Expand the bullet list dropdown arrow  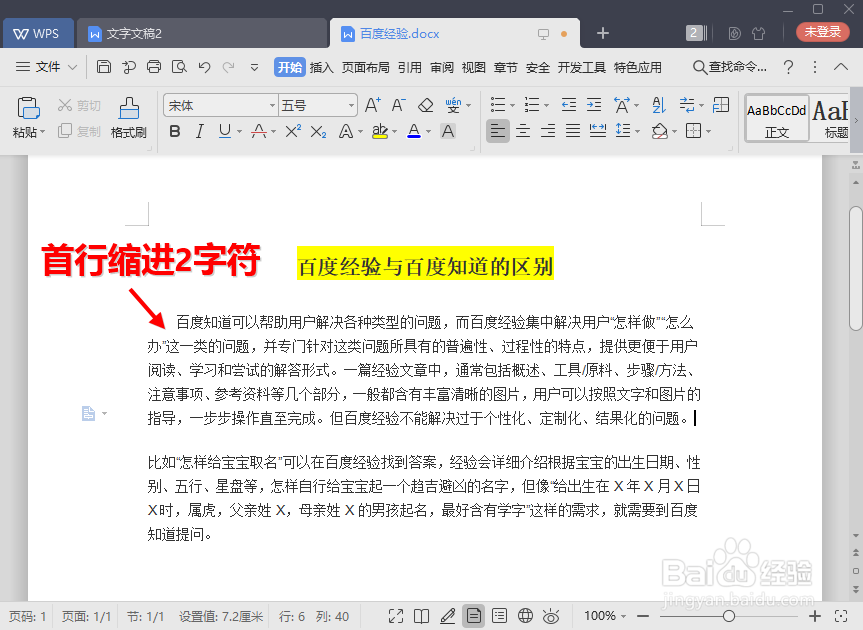point(512,105)
